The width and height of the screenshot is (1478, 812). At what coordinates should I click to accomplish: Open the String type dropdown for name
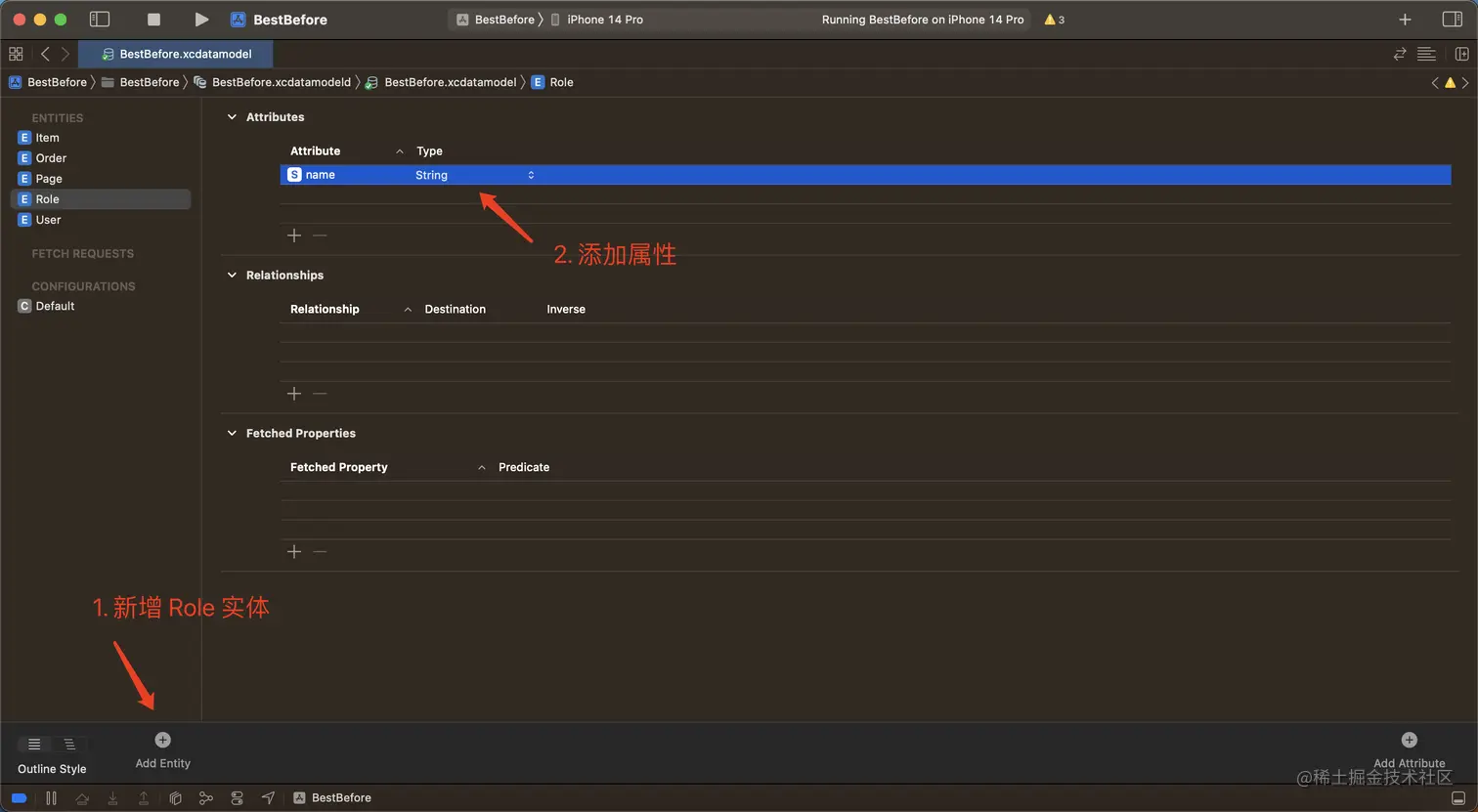click(x=475, y=175)
